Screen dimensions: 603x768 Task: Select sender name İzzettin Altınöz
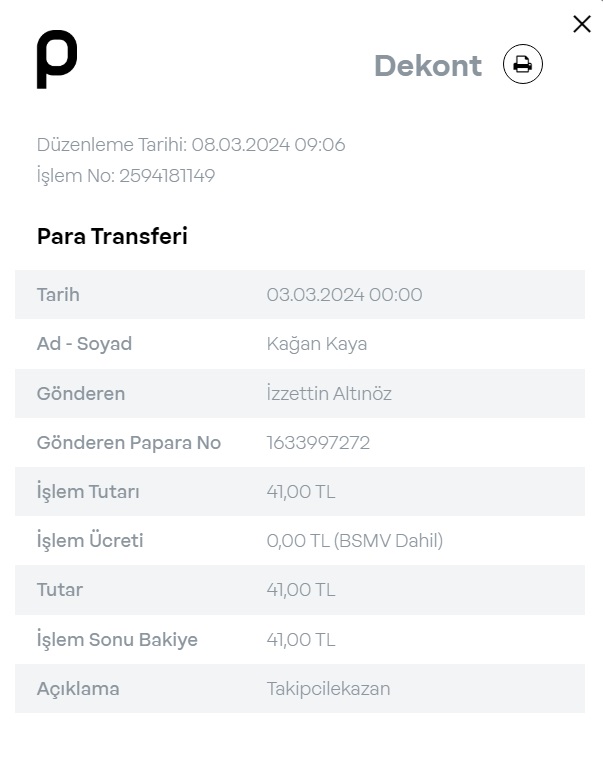(329, 393)
